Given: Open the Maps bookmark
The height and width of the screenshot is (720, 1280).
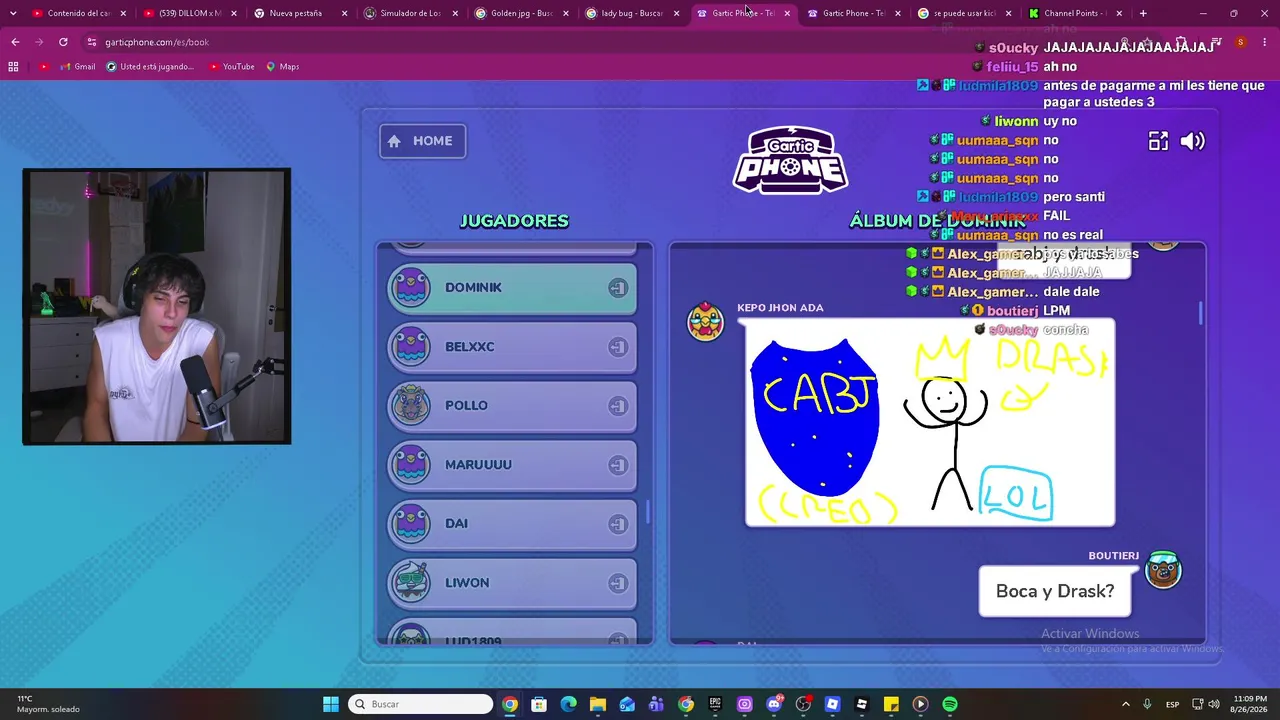Looking at the screenshot, I should point(283,67).
